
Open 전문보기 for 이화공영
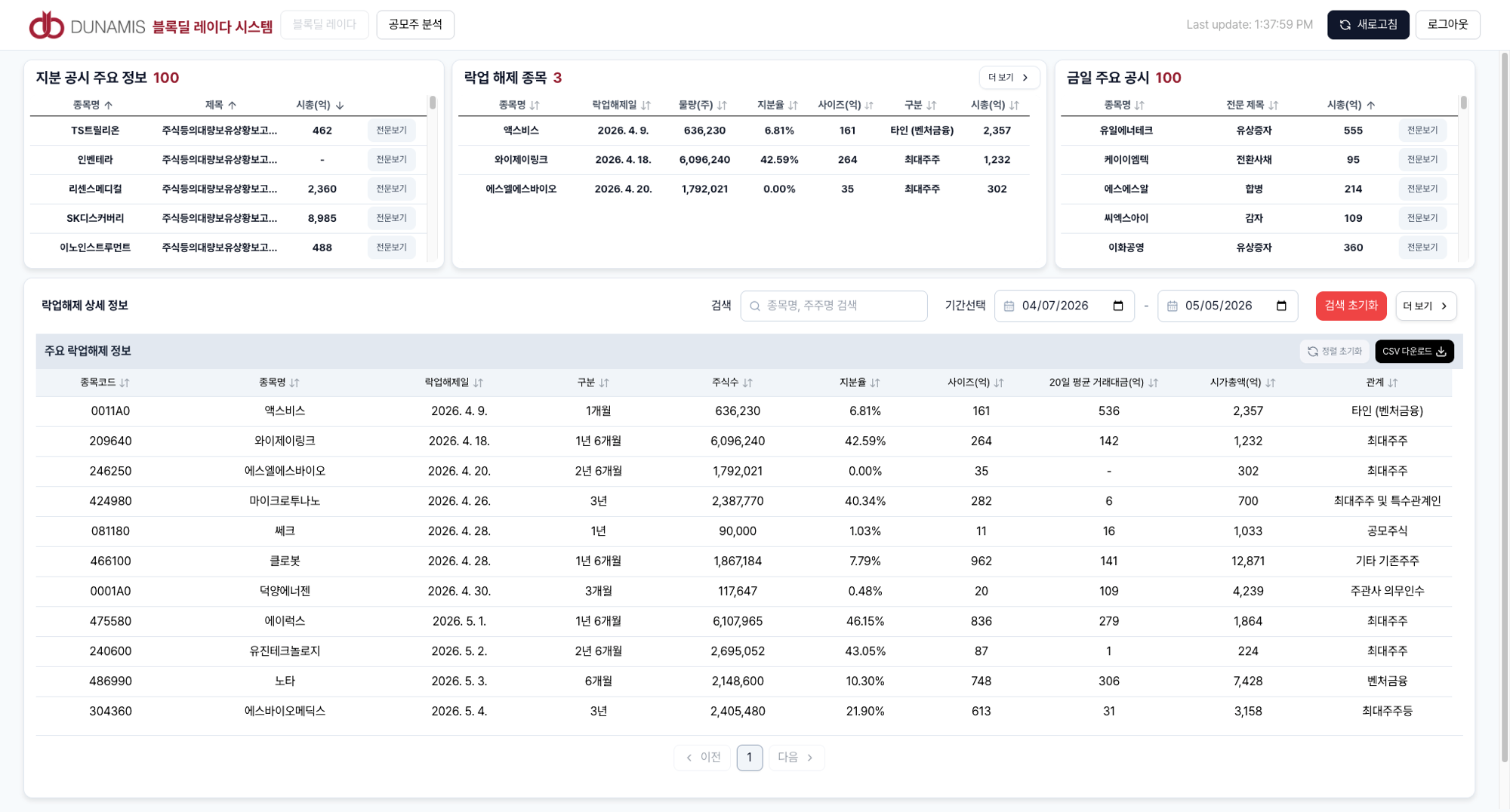pos(1422,248)
